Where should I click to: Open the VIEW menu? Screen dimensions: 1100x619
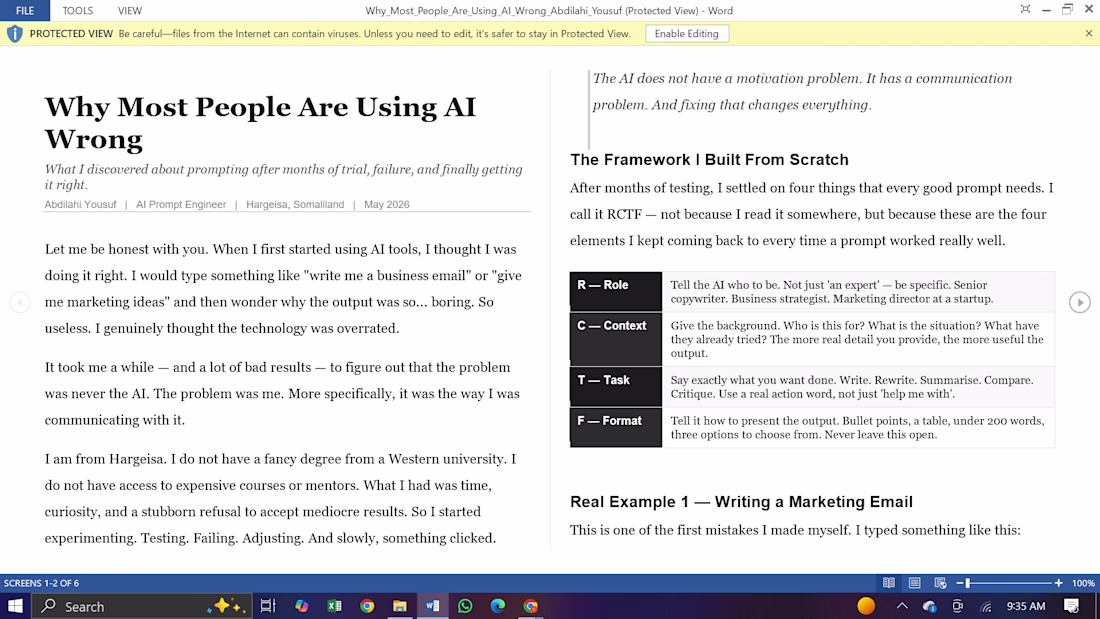pos(130,11)
